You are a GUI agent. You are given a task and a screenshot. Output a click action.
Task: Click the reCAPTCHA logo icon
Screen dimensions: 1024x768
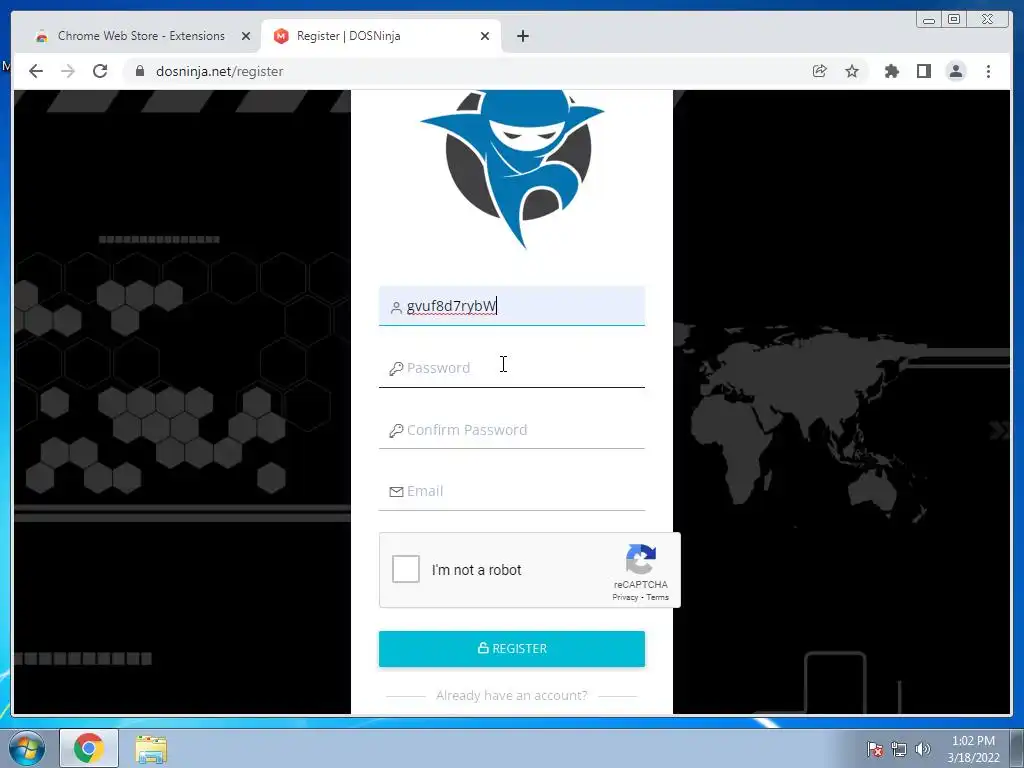tap(641, 560)
